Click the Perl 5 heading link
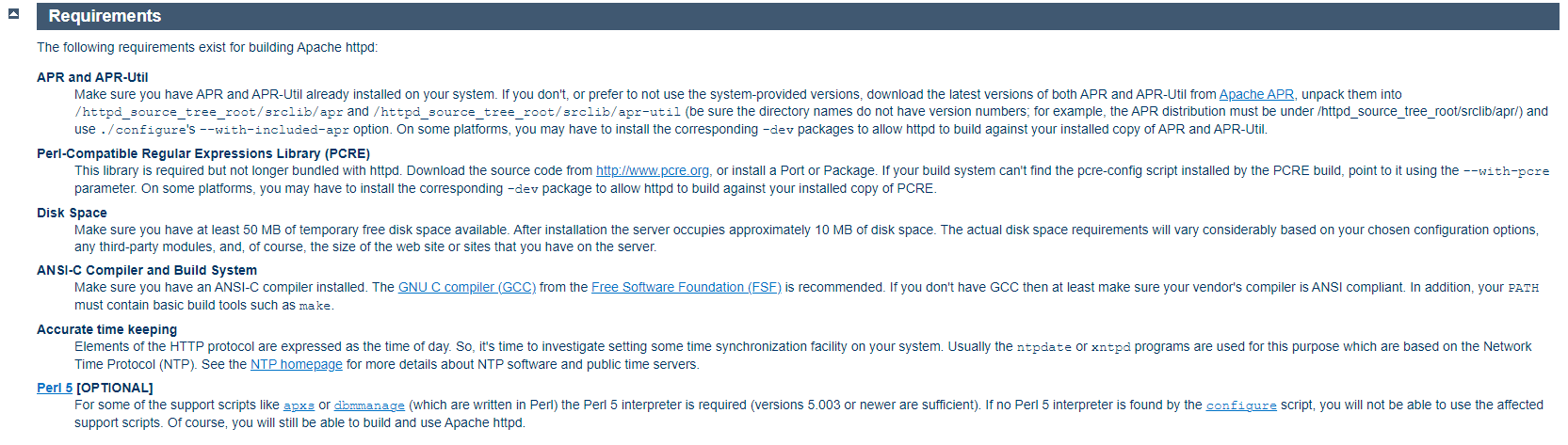 pyautogui.click(x=55, y=388)
